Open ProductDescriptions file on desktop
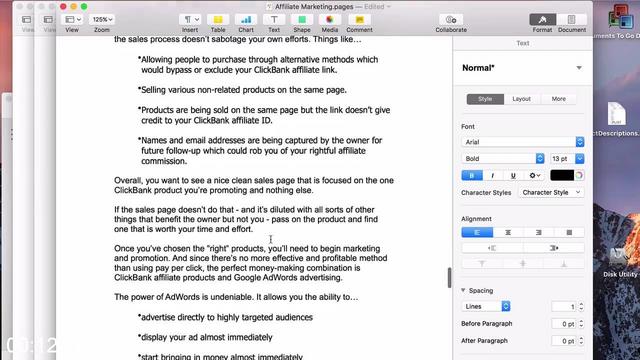 (616, 118)
